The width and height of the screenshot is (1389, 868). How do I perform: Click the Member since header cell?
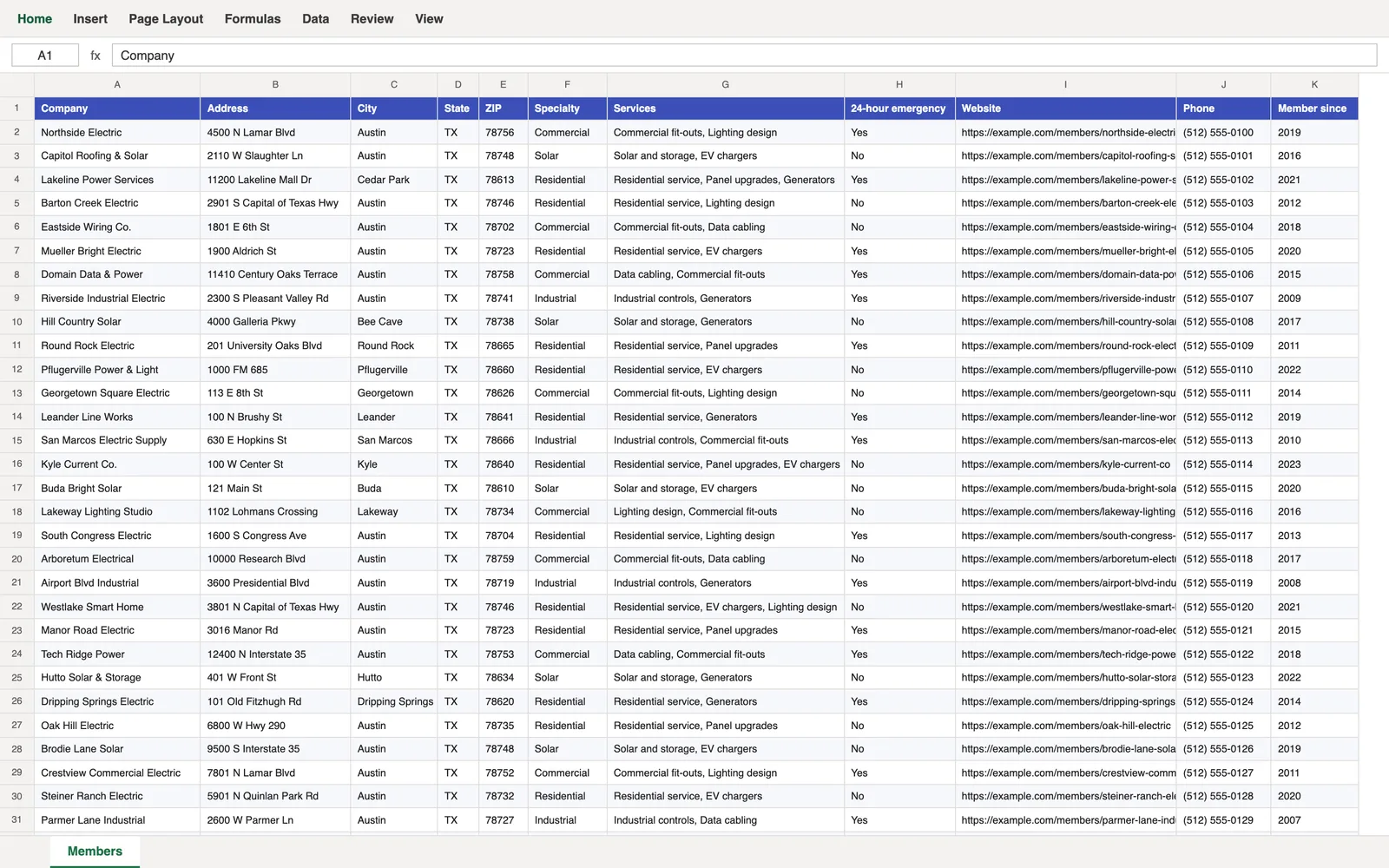[1314, 108]
